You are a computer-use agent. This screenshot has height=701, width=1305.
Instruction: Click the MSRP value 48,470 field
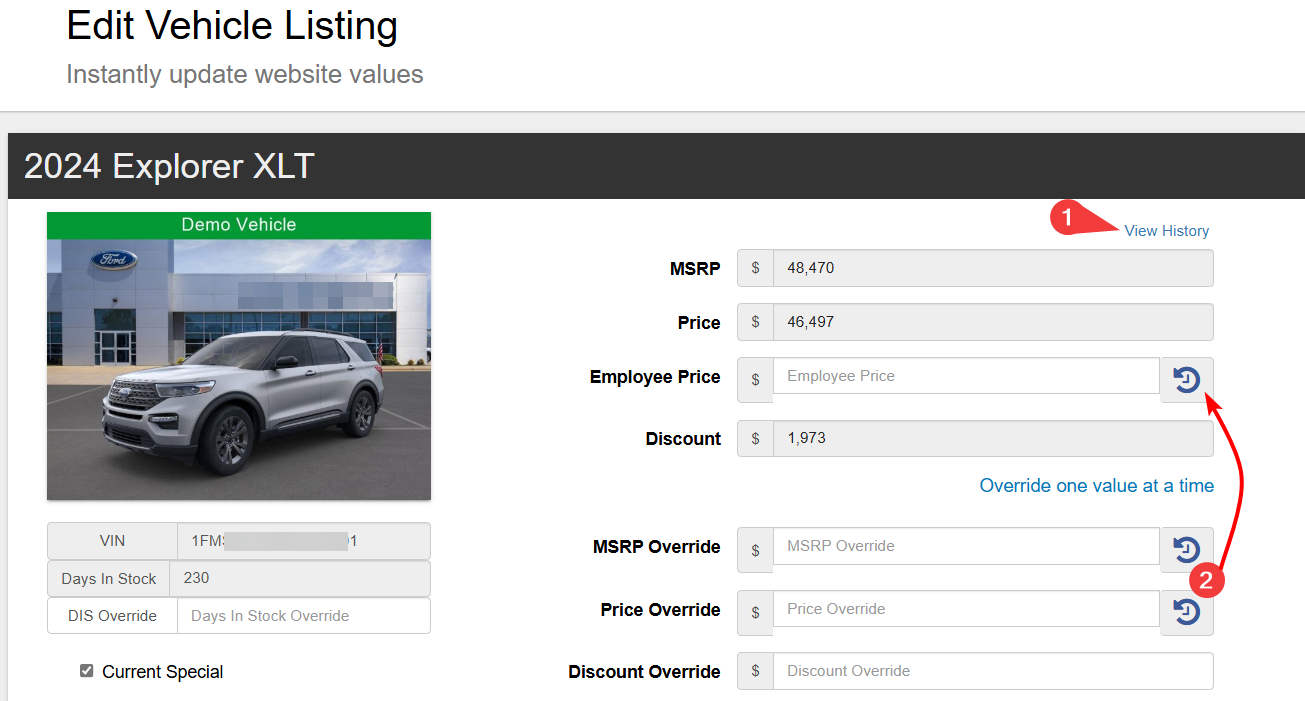pyautogui.click(x=993, y=268)
